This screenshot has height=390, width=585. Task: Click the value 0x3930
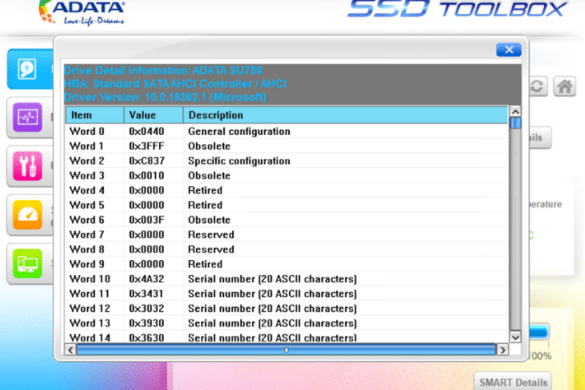click(x=146, y=323)
